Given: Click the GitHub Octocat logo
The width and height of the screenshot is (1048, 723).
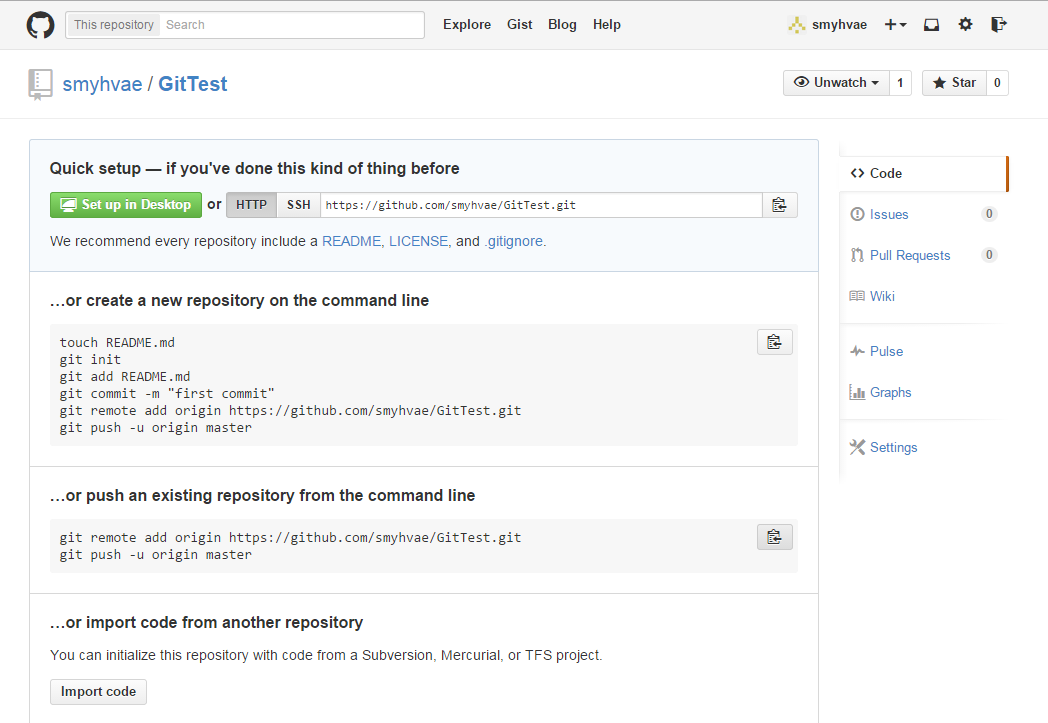Looking at the screenshot, I should (40, 25).
